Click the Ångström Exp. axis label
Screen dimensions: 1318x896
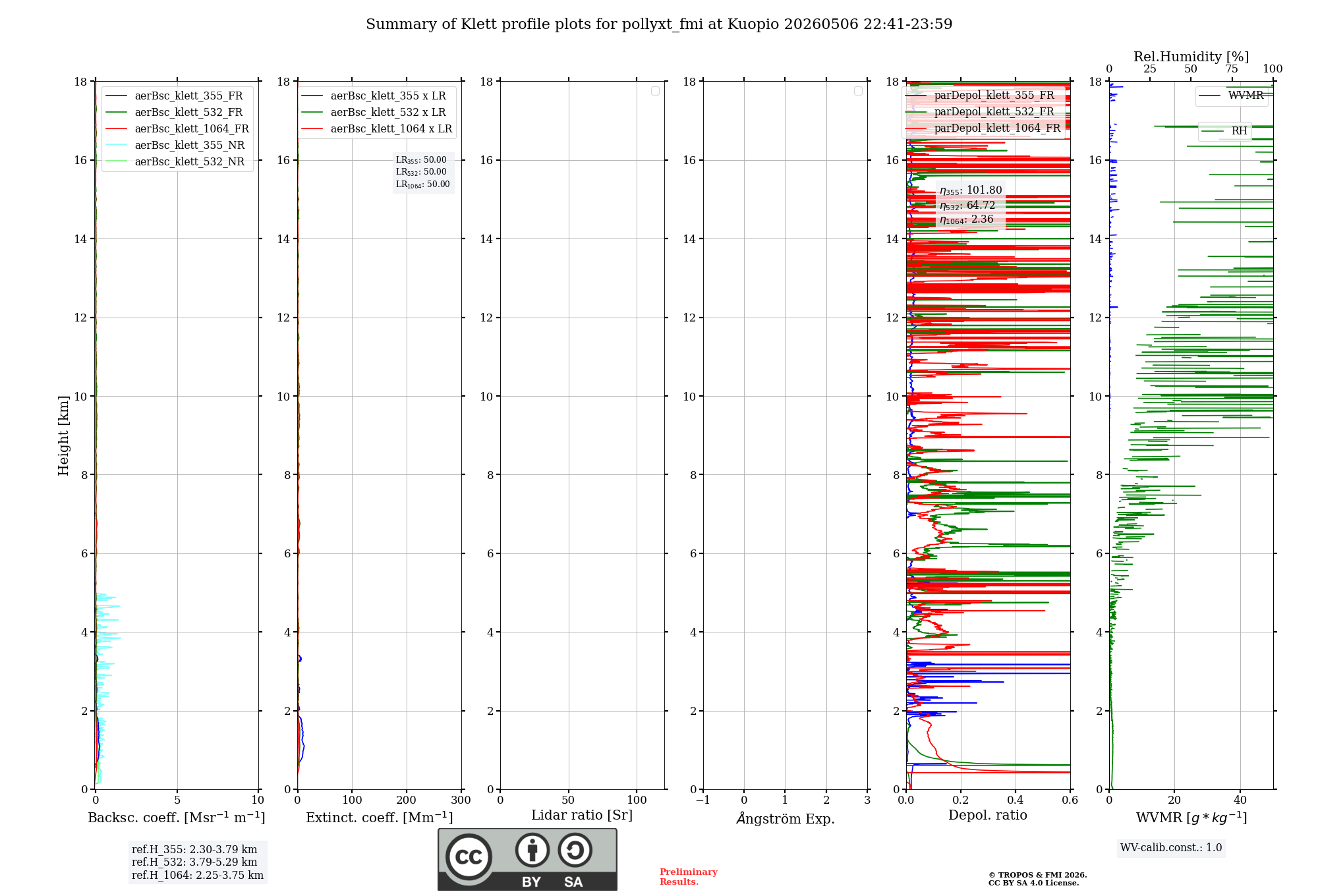786,818
